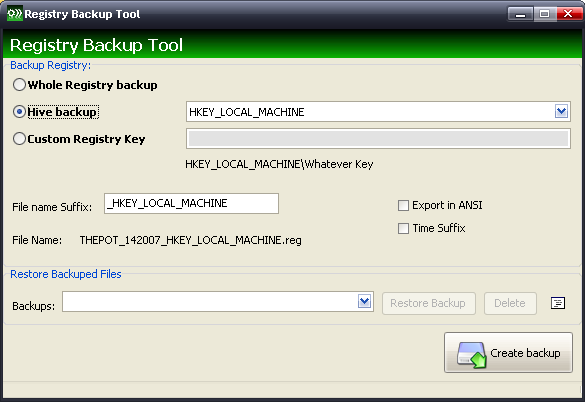The image size is (585, 402).
Task: Open the Backups dropdown arrow
Action: pos(364,301)
